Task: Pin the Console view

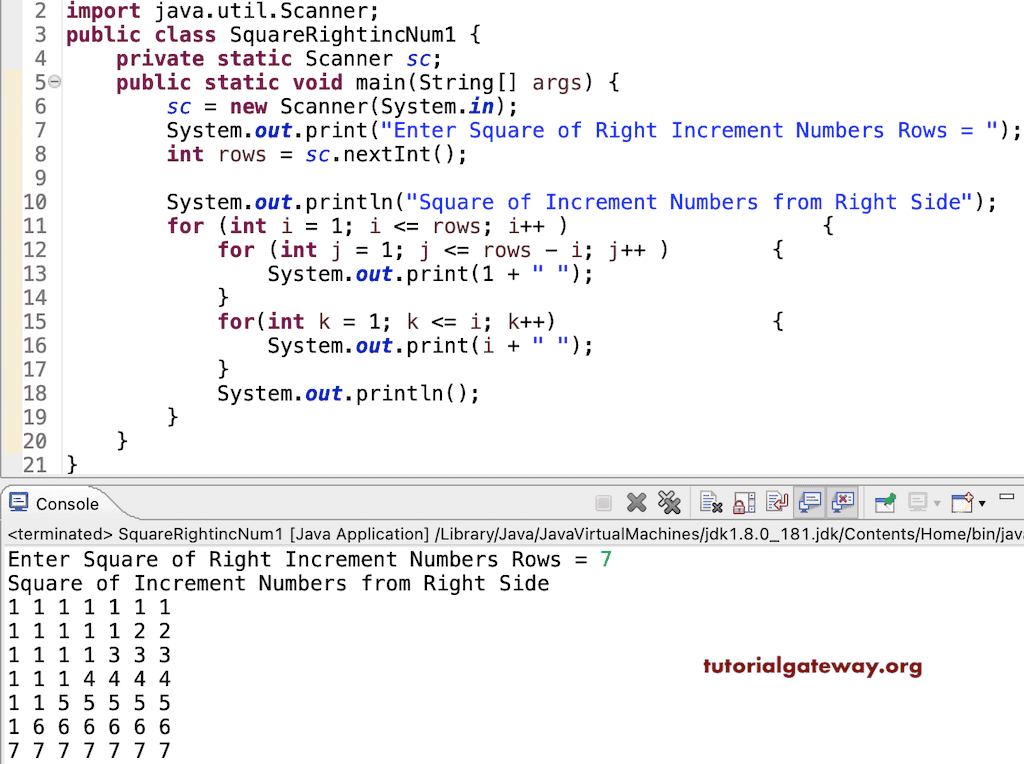Action: 883,502
